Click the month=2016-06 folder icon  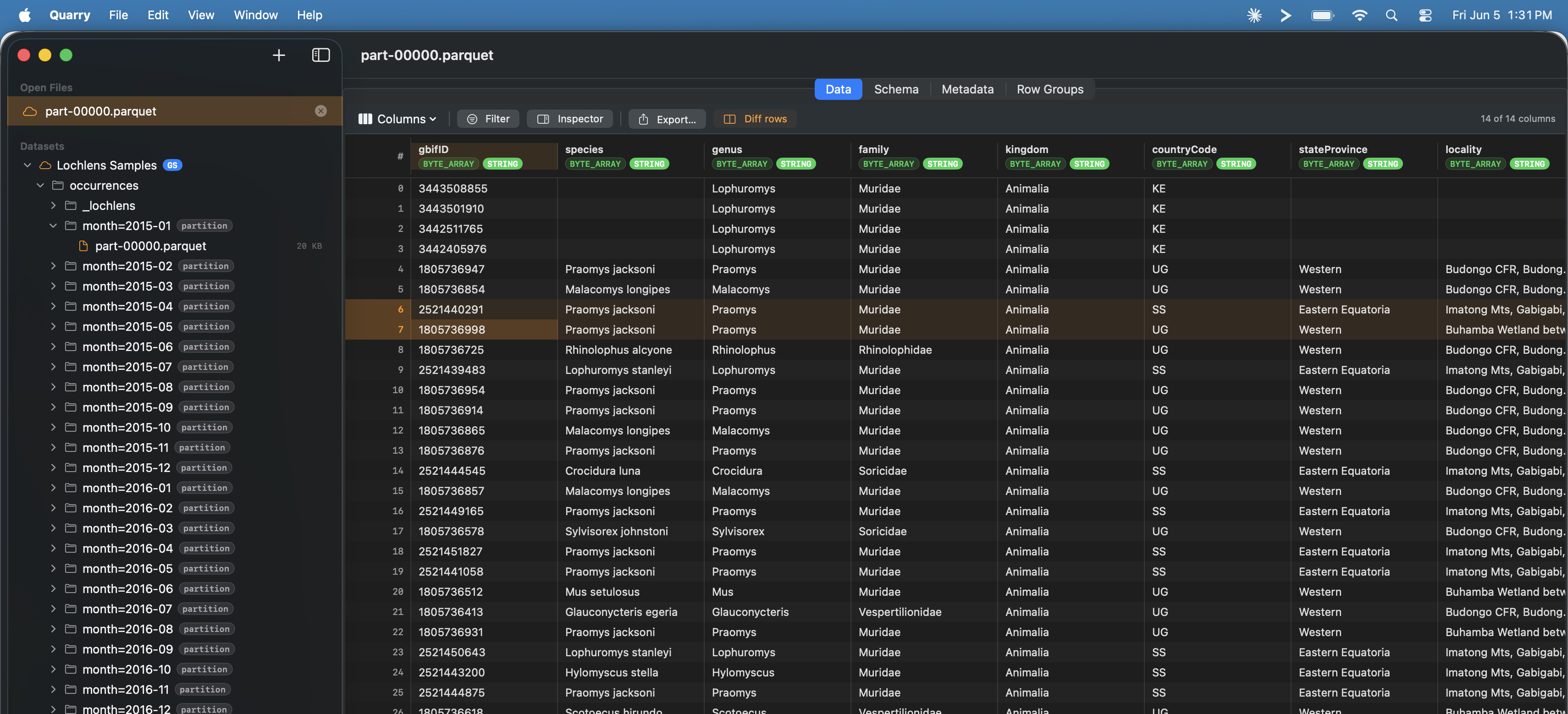(x=71, y=589)
